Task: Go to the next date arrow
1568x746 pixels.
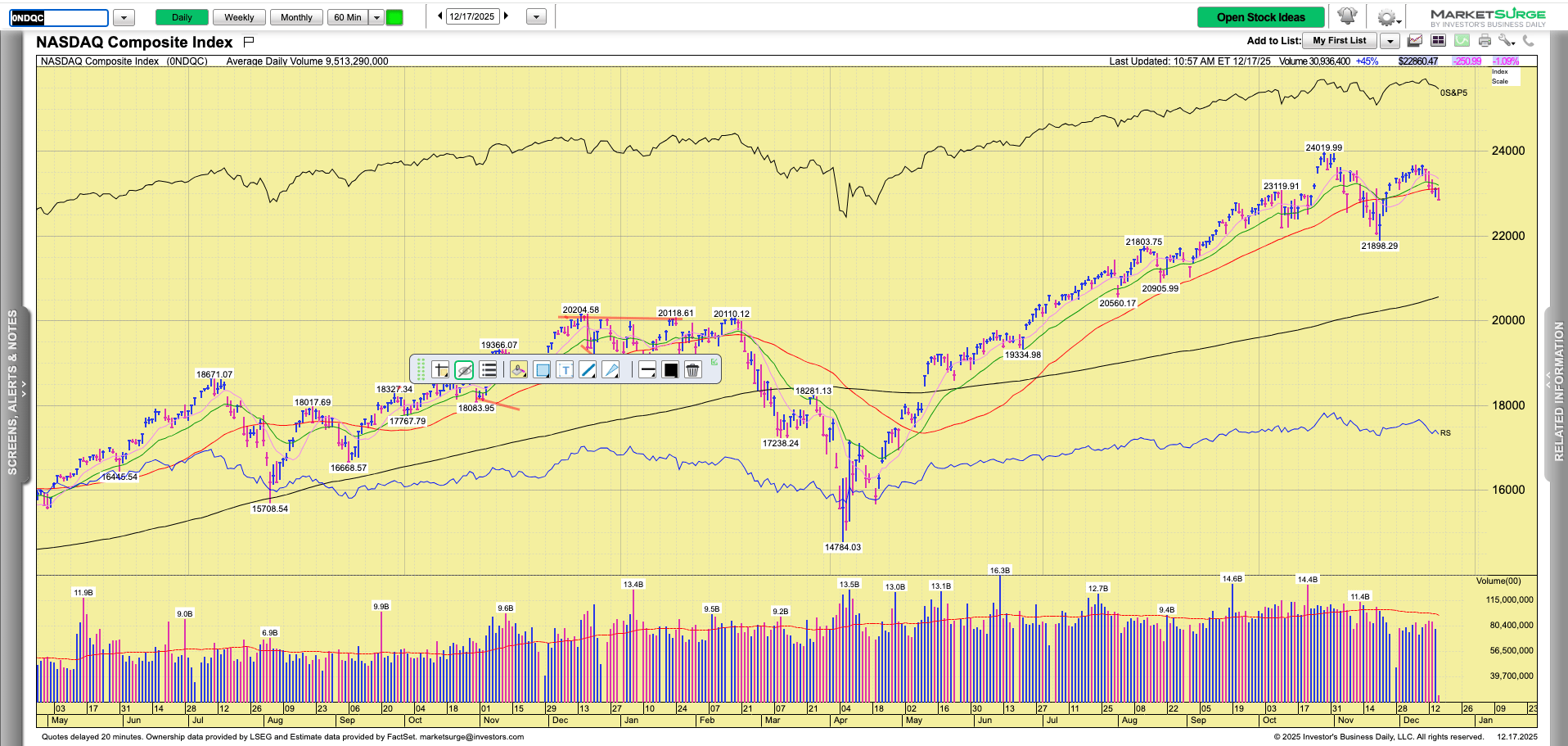Action: point(506,16)
